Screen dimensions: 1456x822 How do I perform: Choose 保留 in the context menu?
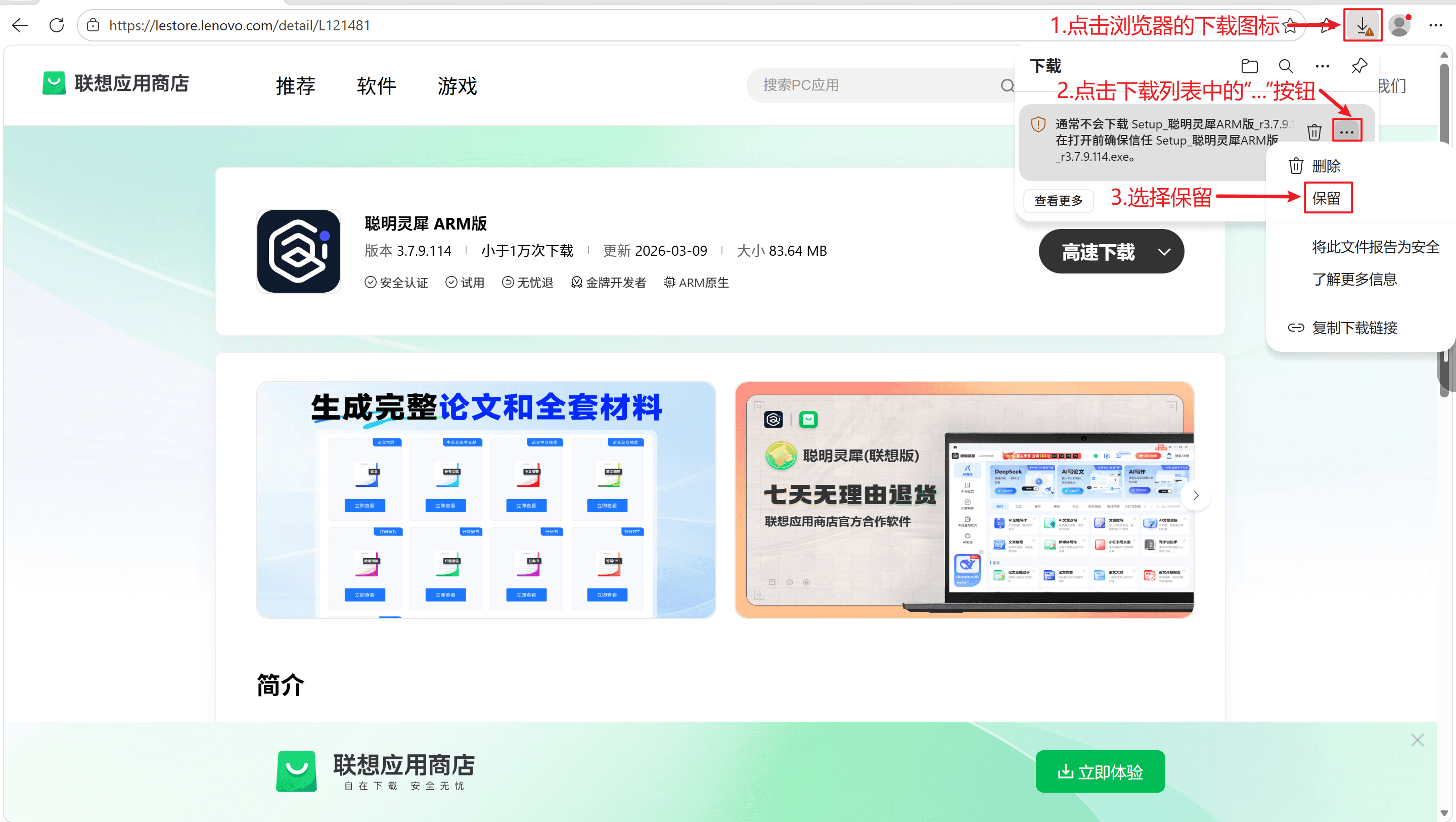click(1326, 198)
